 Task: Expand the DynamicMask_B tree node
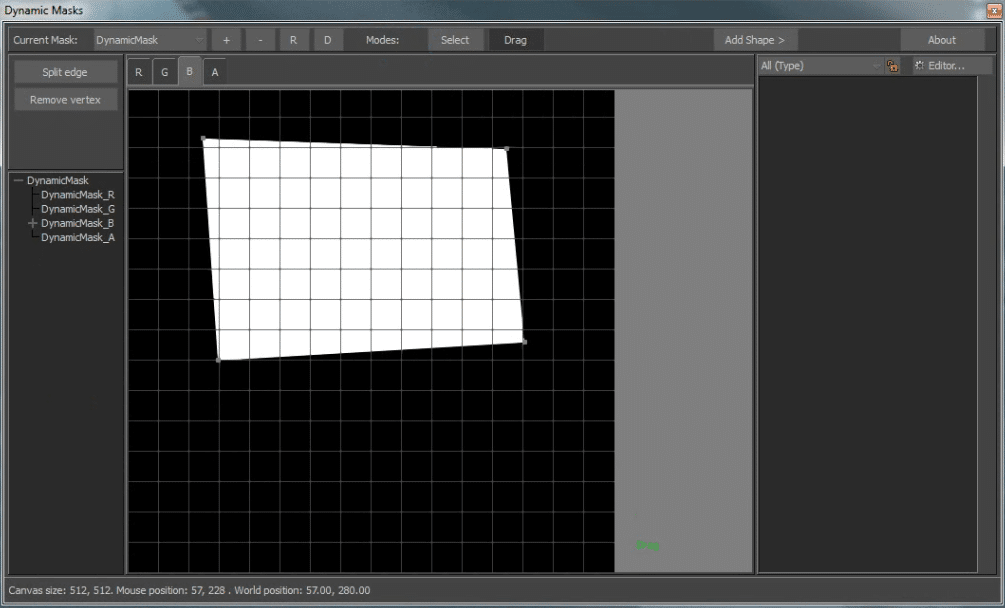33,224
